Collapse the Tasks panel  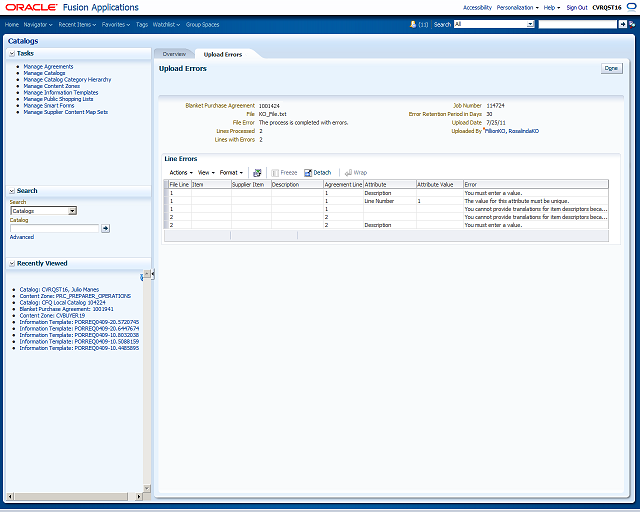[12, 53]
